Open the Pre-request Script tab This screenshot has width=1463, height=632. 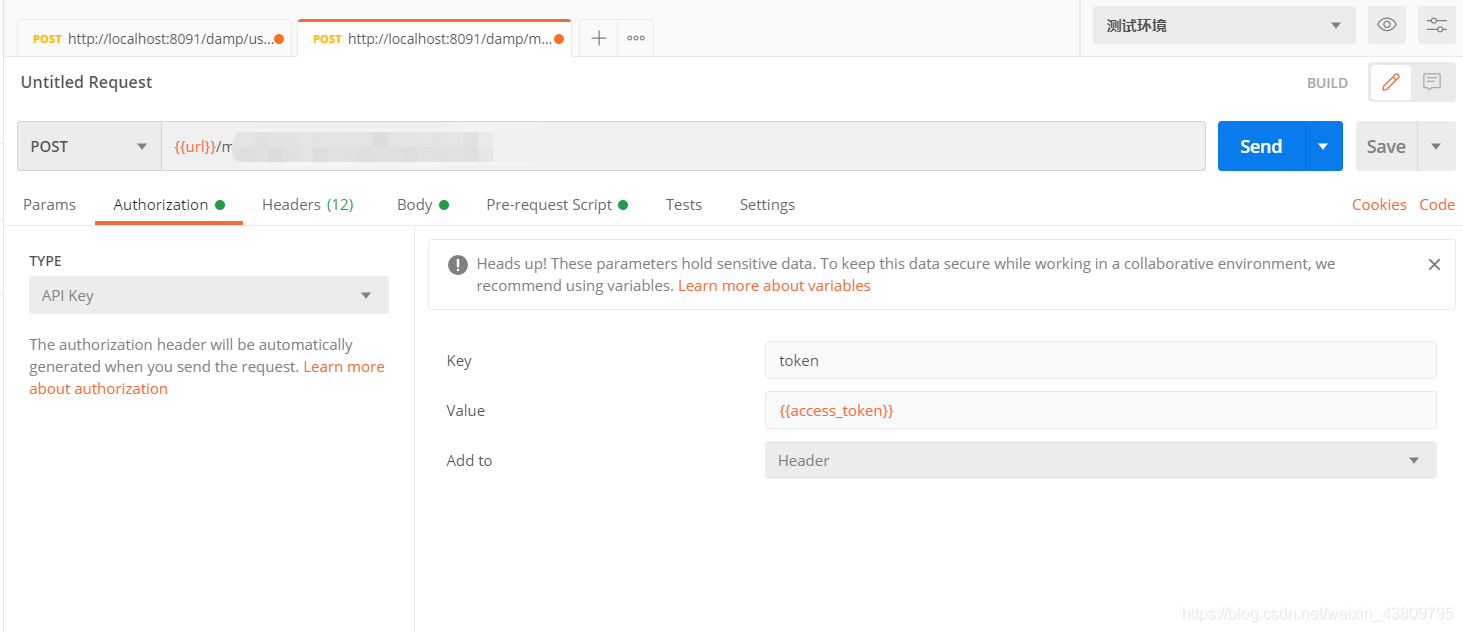click(557, 204)
